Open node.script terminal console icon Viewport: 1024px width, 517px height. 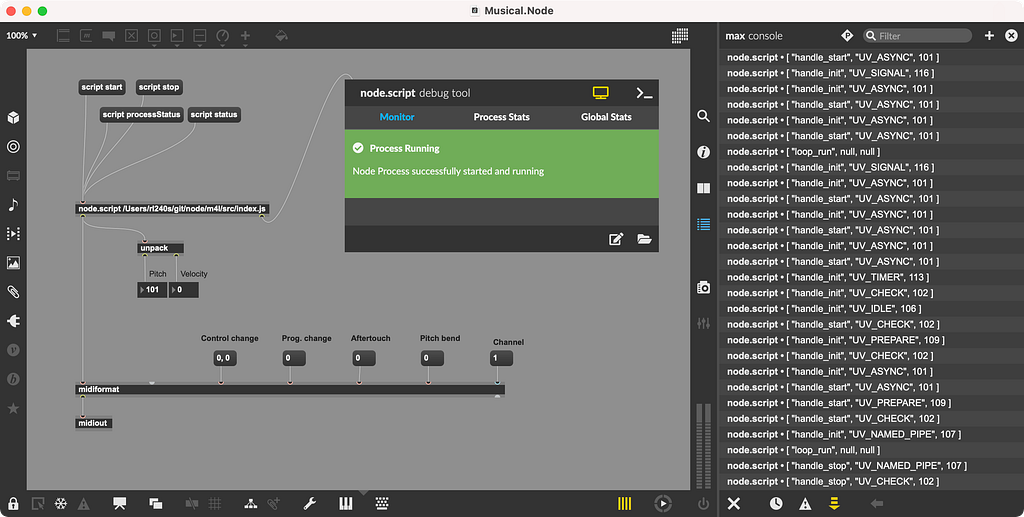pos(644,93)
